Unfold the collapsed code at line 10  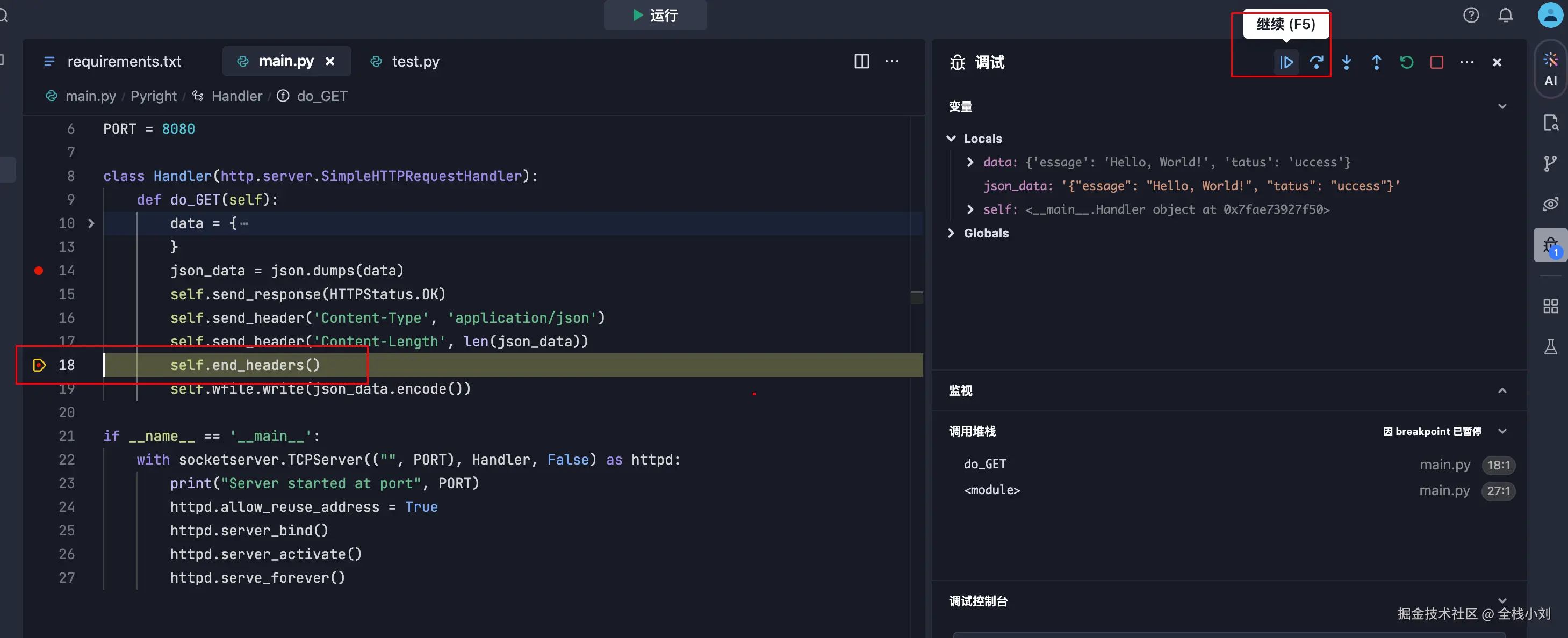91,223
